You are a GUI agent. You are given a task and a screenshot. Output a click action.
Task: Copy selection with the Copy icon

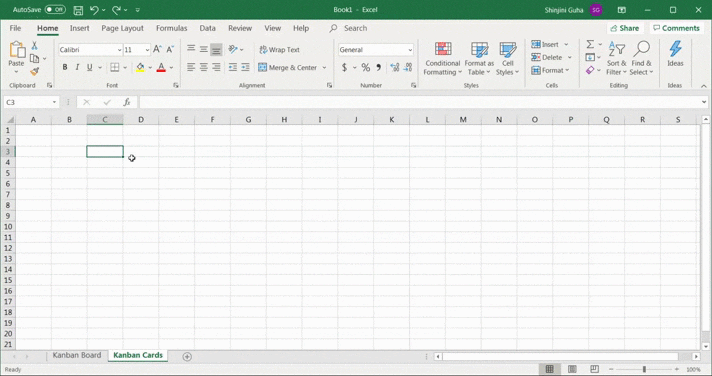click(x=35, y=59)
